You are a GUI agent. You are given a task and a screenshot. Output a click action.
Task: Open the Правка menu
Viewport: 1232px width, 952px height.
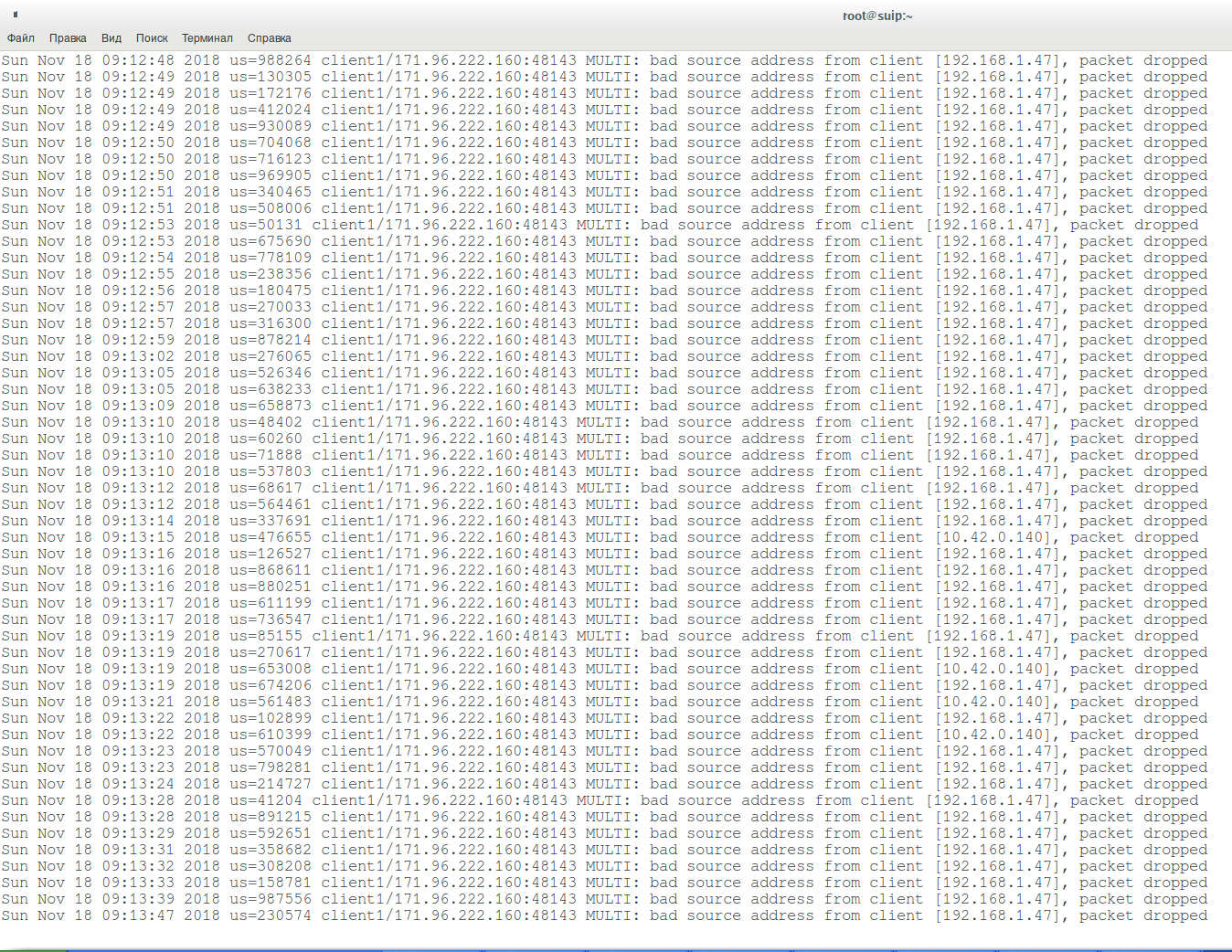pyautogui.click(x=68, y=38)
